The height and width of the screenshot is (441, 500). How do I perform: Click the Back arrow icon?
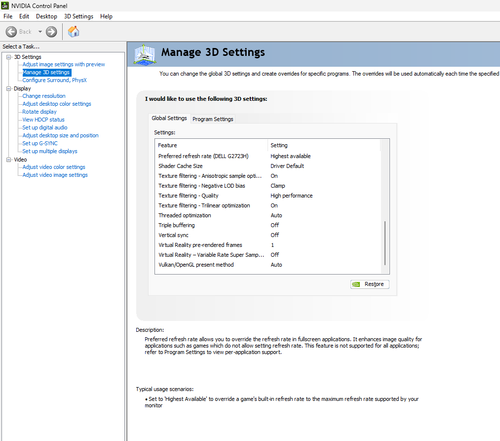[x=11, y=32]
